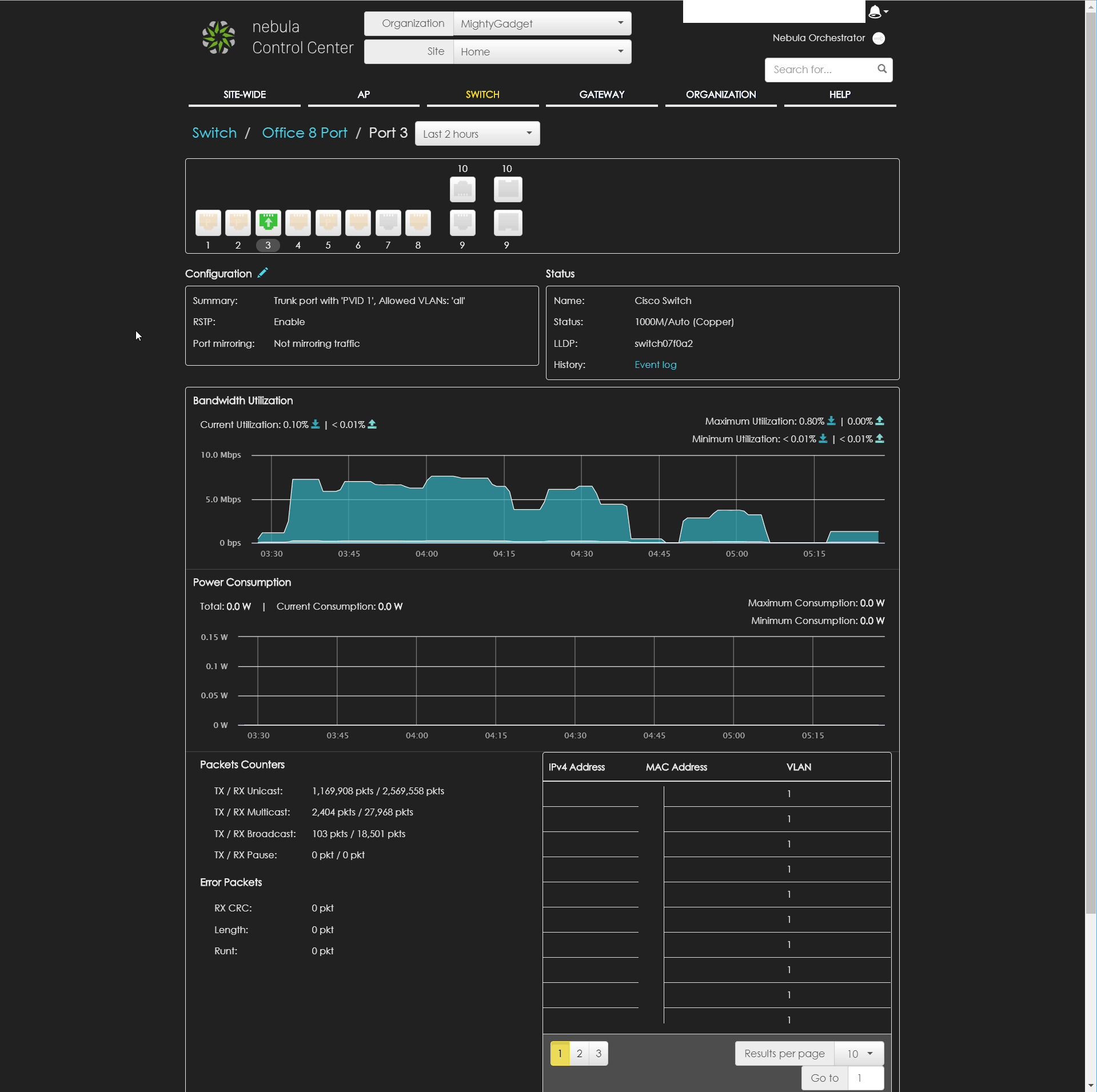
Task: Expand the Site Home dropdown
Action: [541, 52]
